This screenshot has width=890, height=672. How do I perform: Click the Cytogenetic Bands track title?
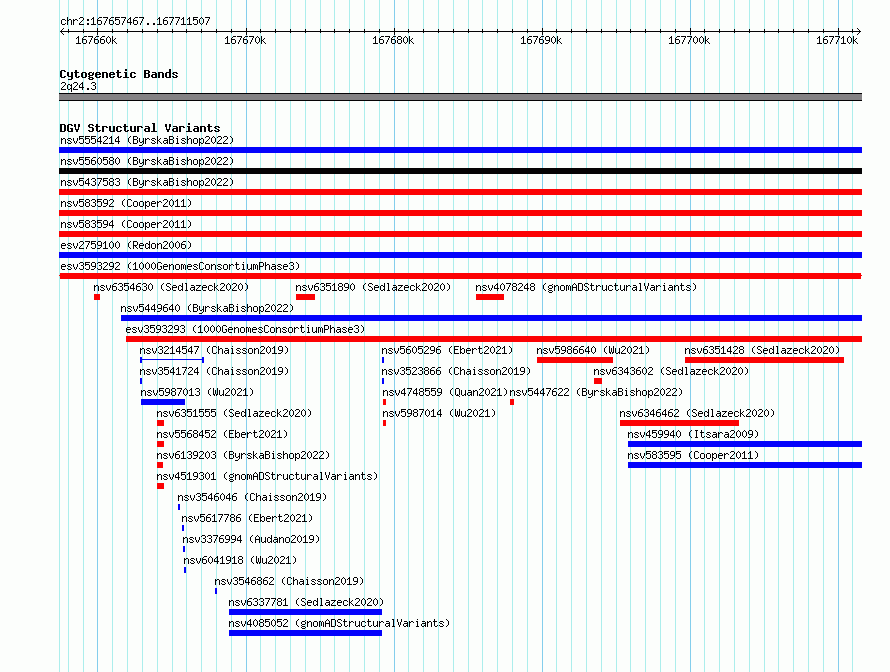tap(119, 74)
